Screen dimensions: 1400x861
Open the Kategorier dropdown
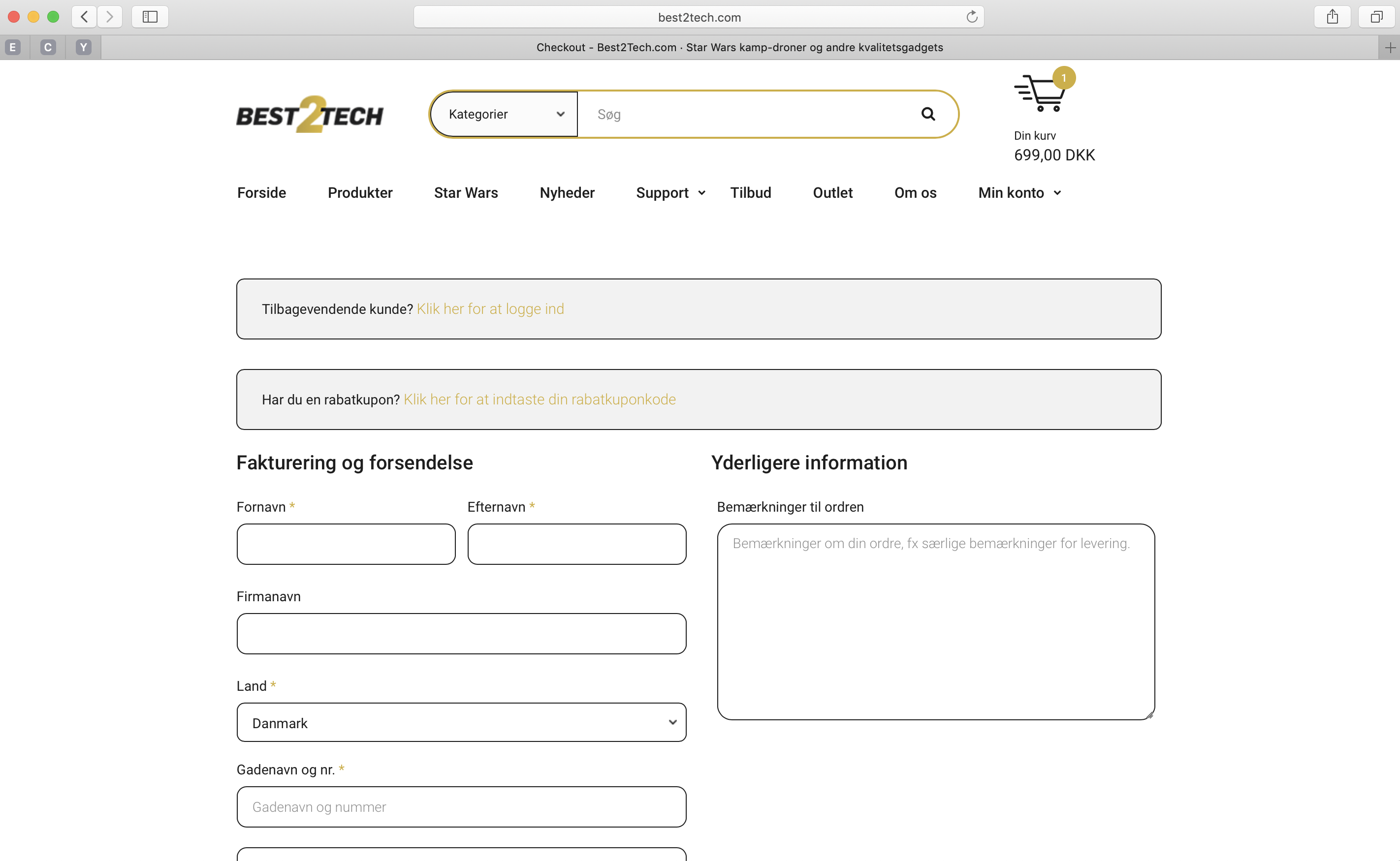tap(505, 115)
